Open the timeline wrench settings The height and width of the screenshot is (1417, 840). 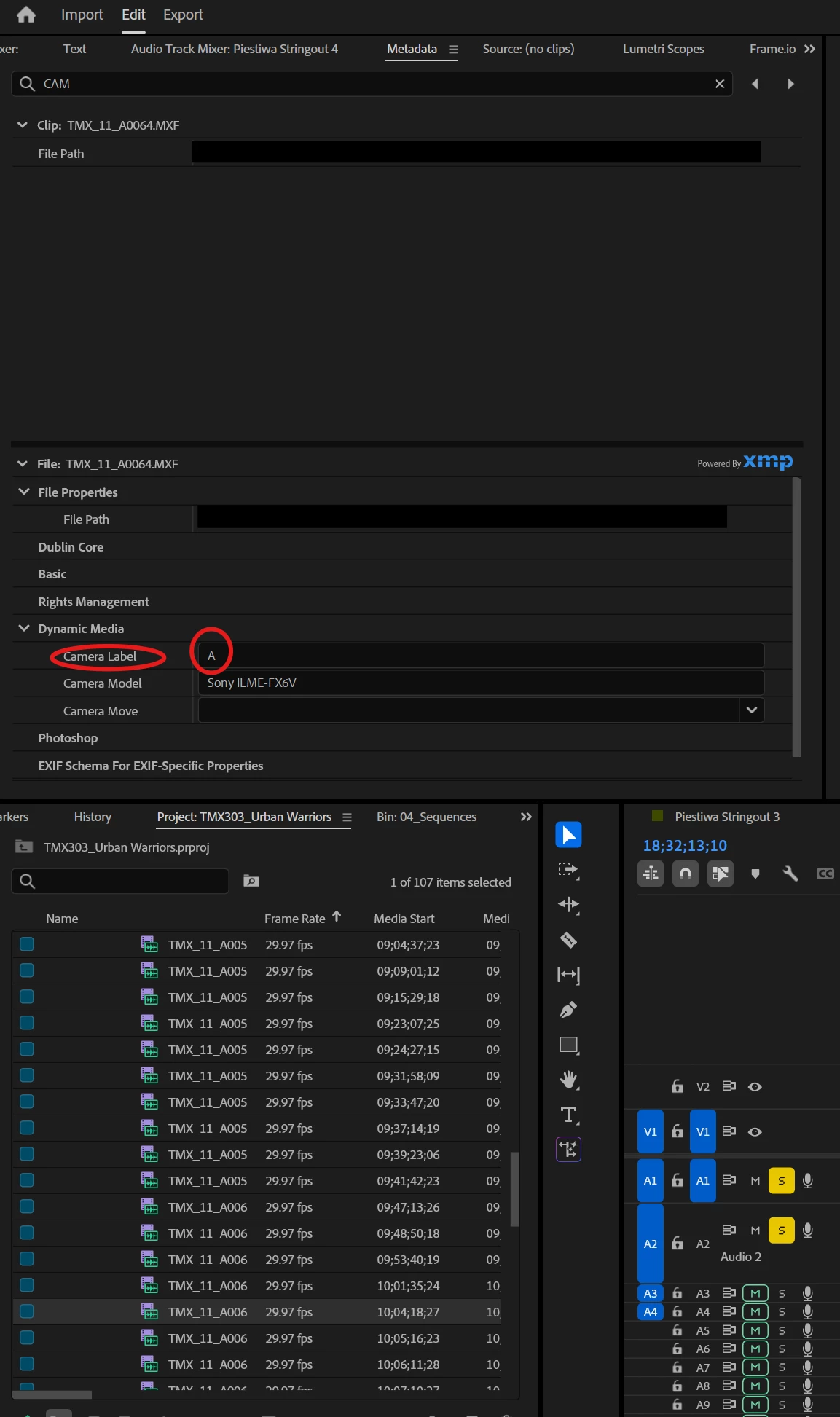pos(790,874)
